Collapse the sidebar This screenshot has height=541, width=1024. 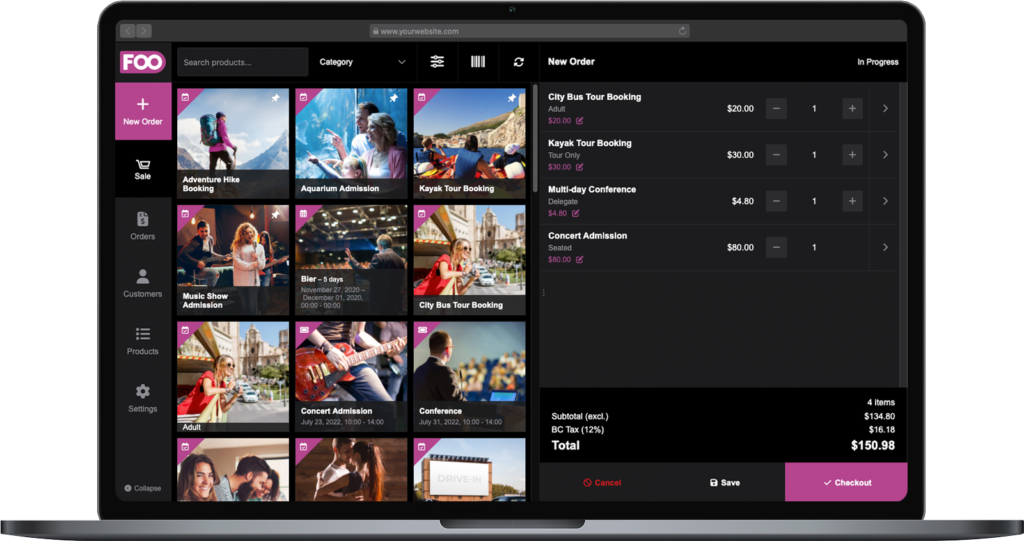pos(143,488)
